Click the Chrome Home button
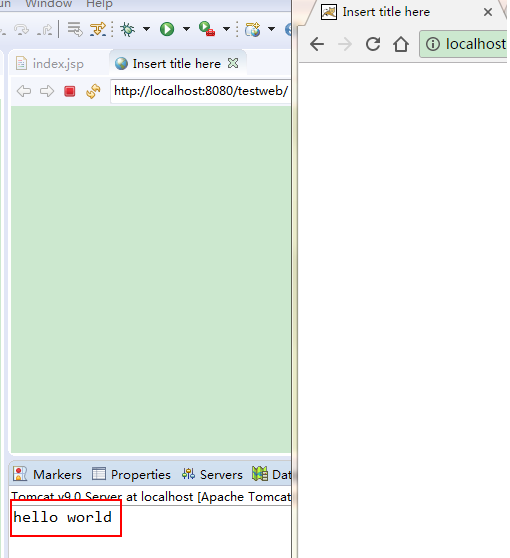Image resolution: width=510 pixels, height=558 pixels. pyautogui.click(x=401, y=44)
